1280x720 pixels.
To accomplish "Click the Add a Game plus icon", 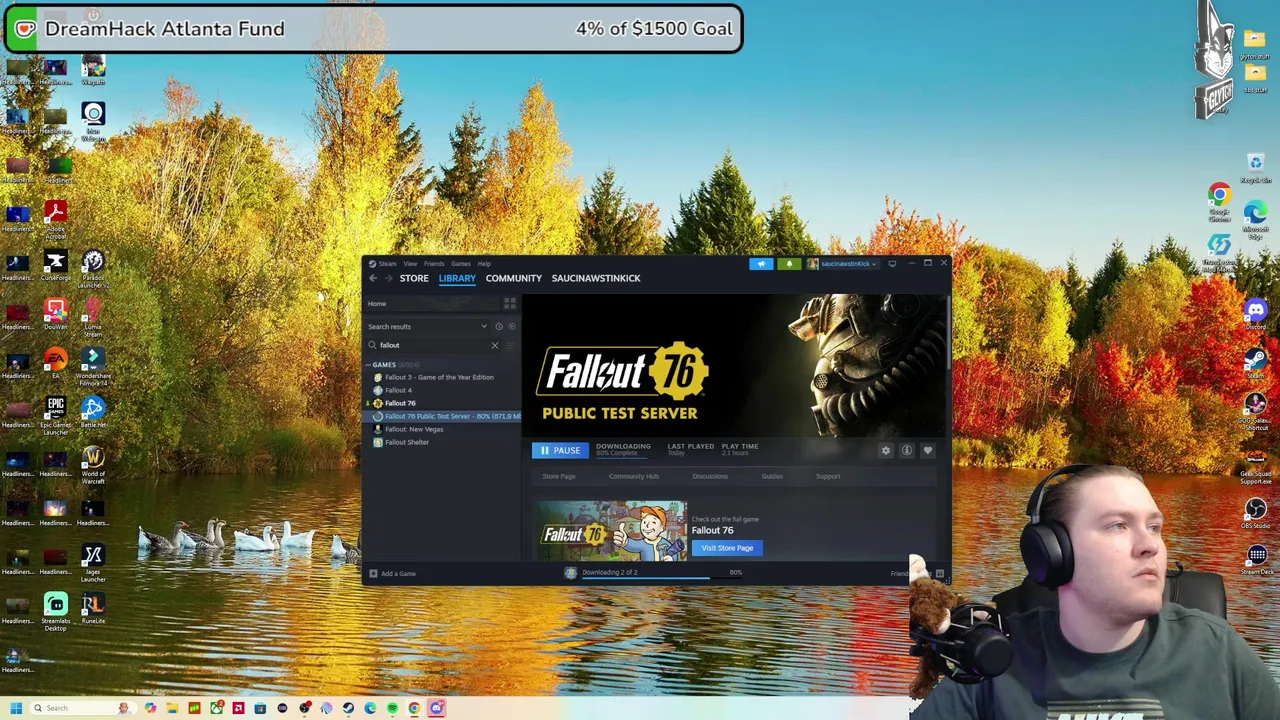I will [373, 574].
